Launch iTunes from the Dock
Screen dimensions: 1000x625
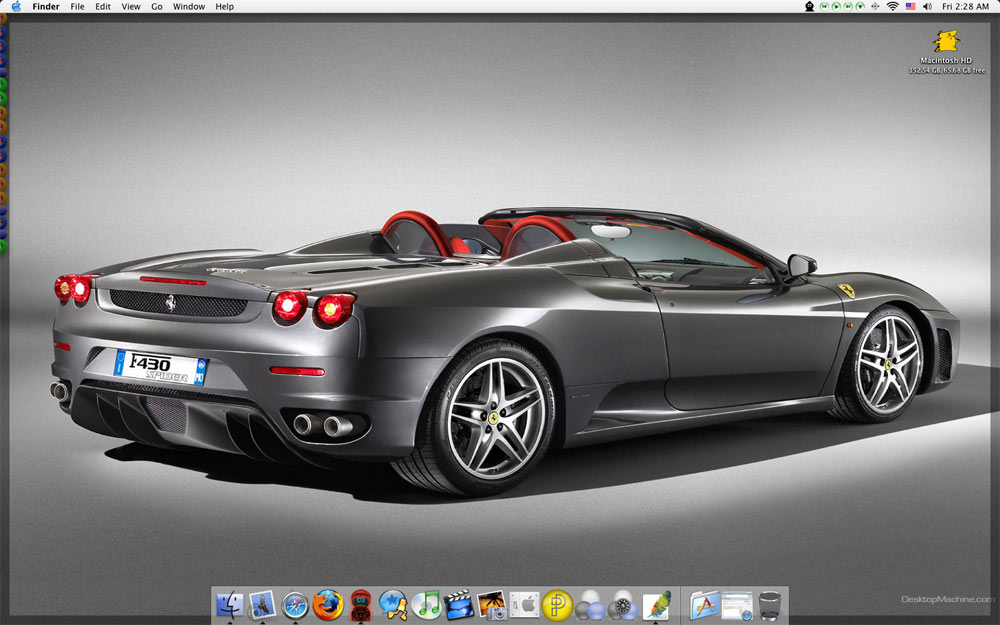click(426, 605)
